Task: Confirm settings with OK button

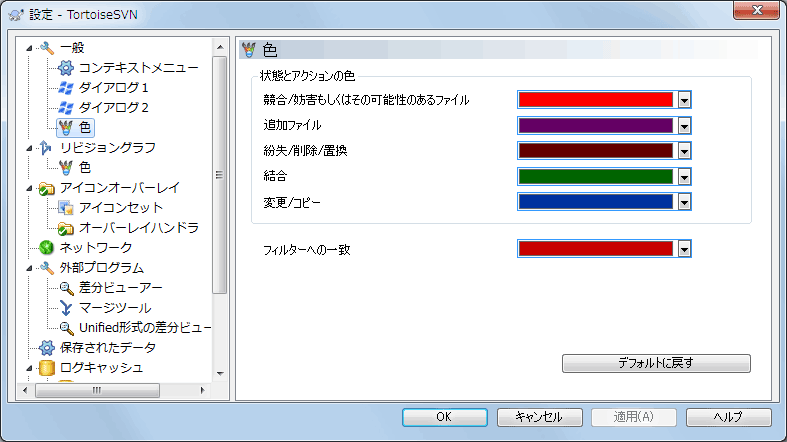Action: [444, 417]
